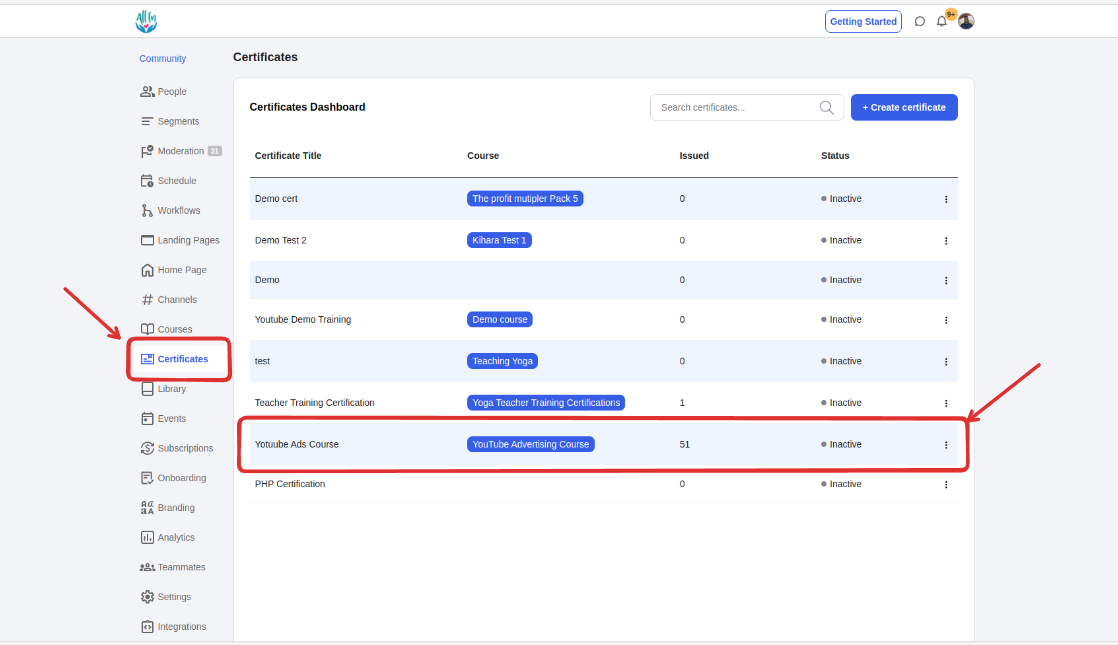The height and width of the screenshot is (645, 1118).
Task: Click the People sidebar icon
Action: (x=147, y=91)
